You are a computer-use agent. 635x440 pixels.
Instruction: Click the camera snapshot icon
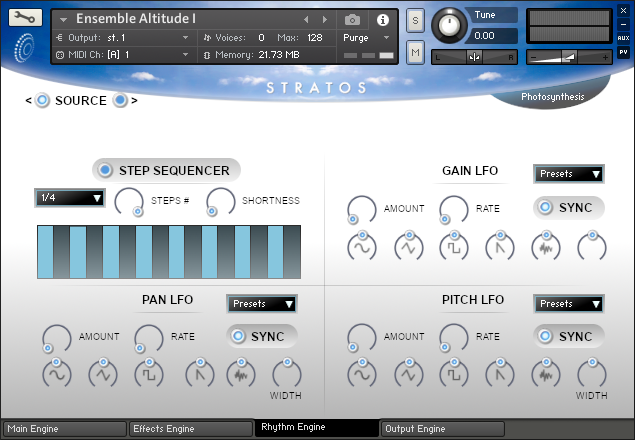pos(352,19)
